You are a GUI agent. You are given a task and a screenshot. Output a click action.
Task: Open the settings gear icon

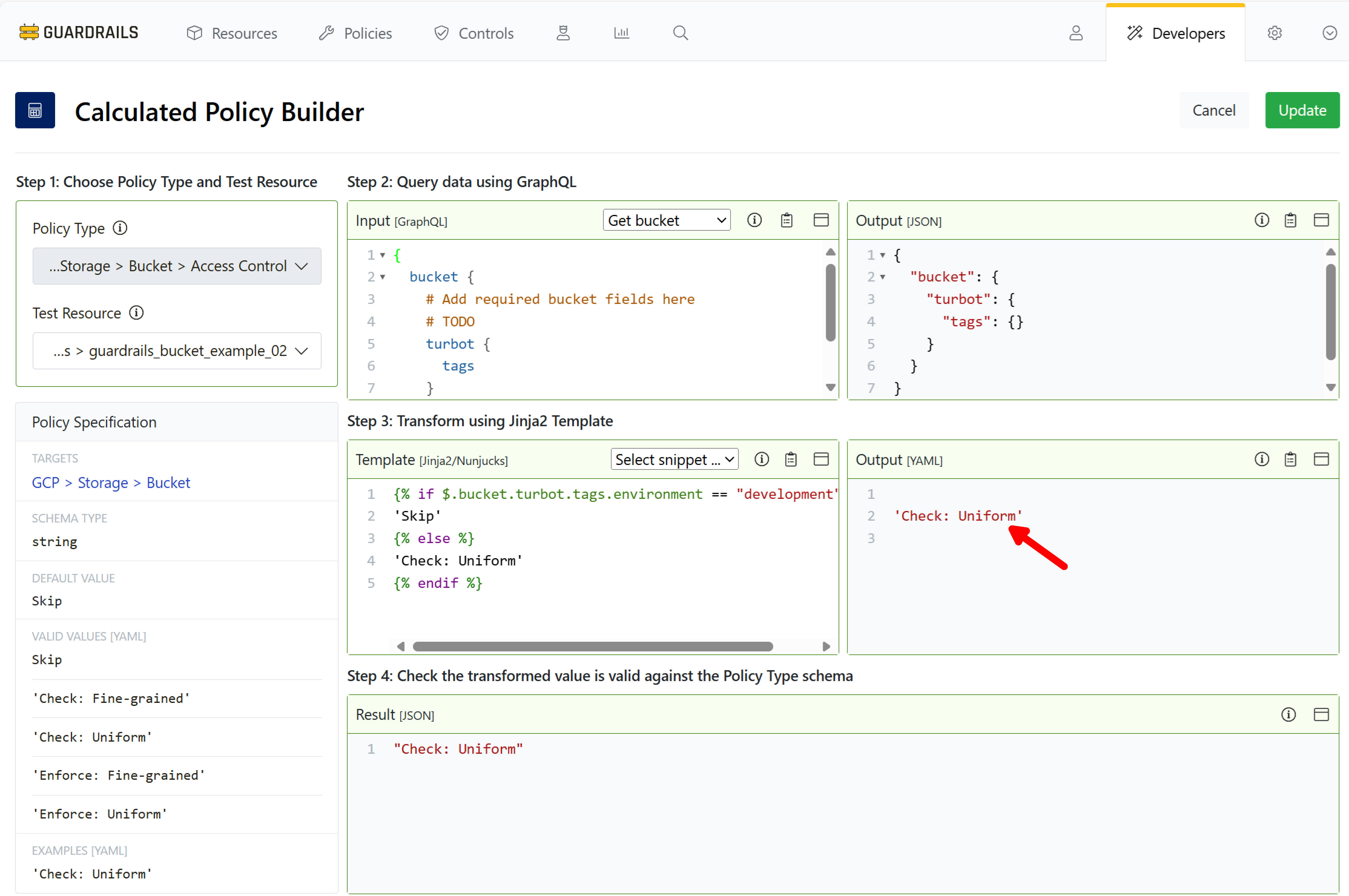(1274, 33)
